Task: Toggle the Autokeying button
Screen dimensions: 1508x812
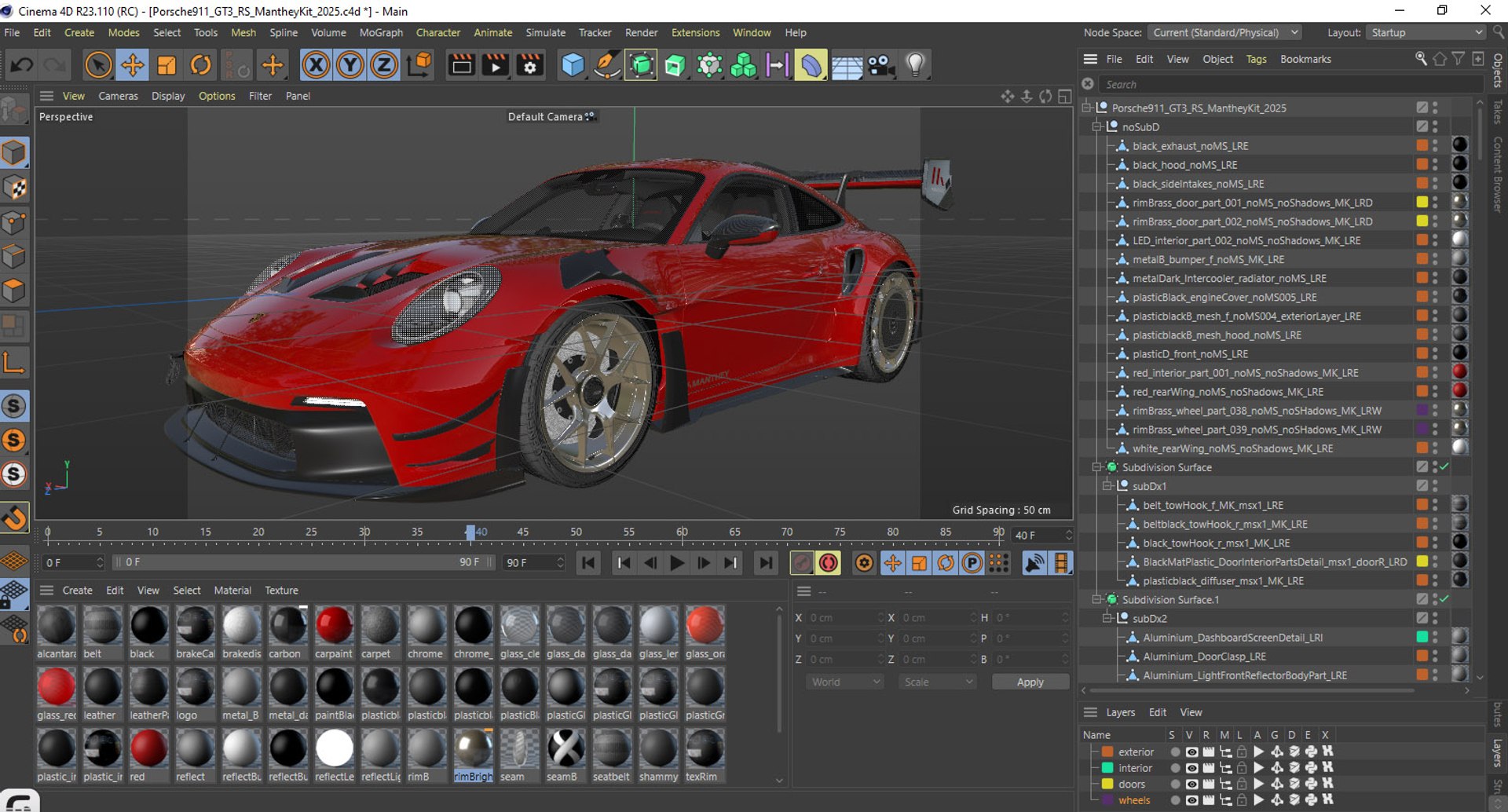Action: tap(828, 562)
